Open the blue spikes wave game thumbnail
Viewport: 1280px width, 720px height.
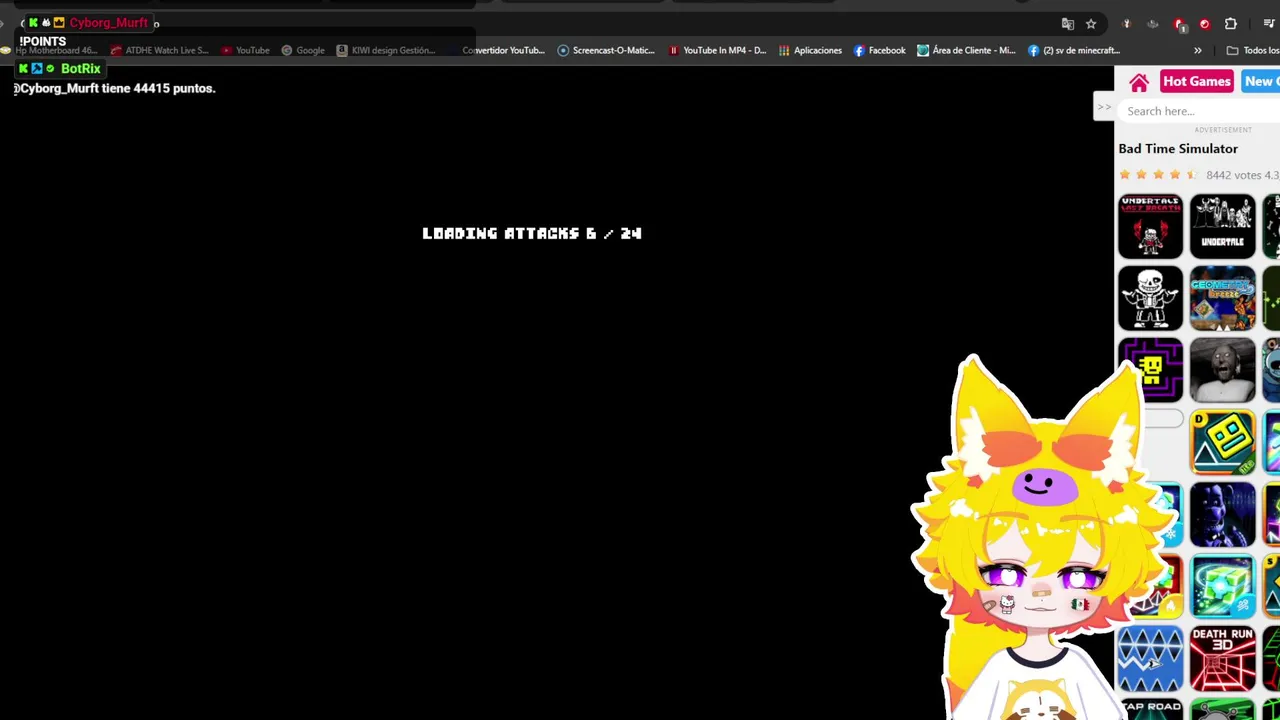point(1150,658)
